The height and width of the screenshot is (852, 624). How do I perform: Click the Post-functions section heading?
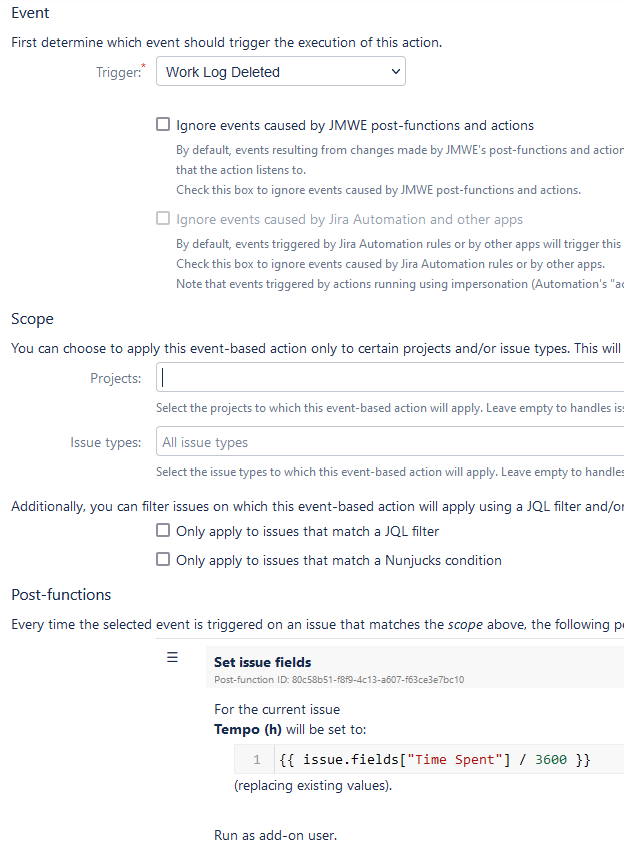(61, 595)
